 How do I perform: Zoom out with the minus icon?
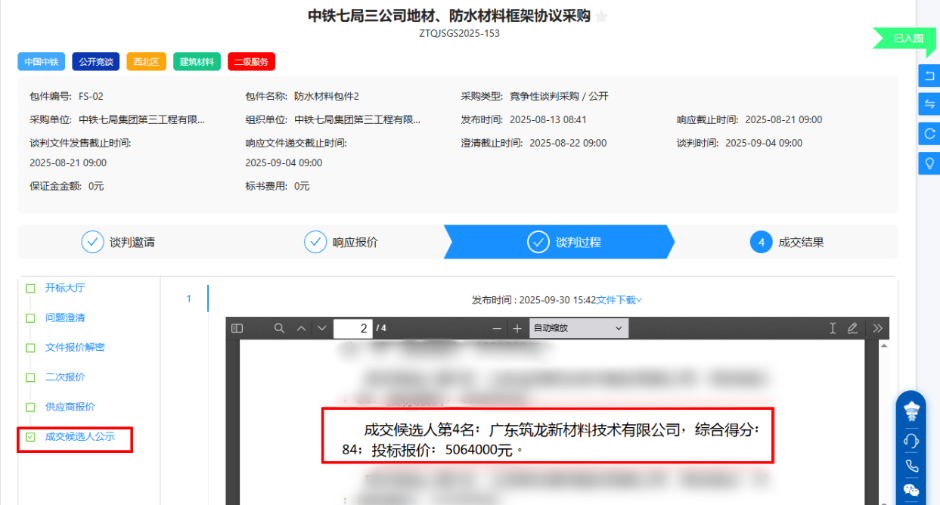pyautogui.click(x=497, y=328)
